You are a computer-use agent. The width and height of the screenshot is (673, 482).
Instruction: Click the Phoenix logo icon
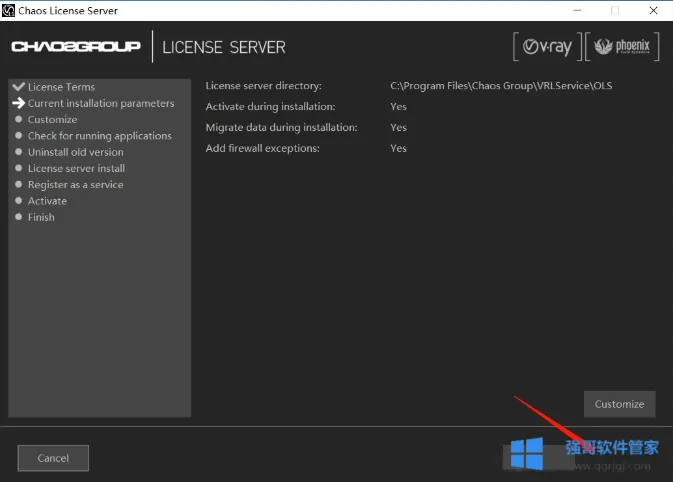click(x=622, y=46)
